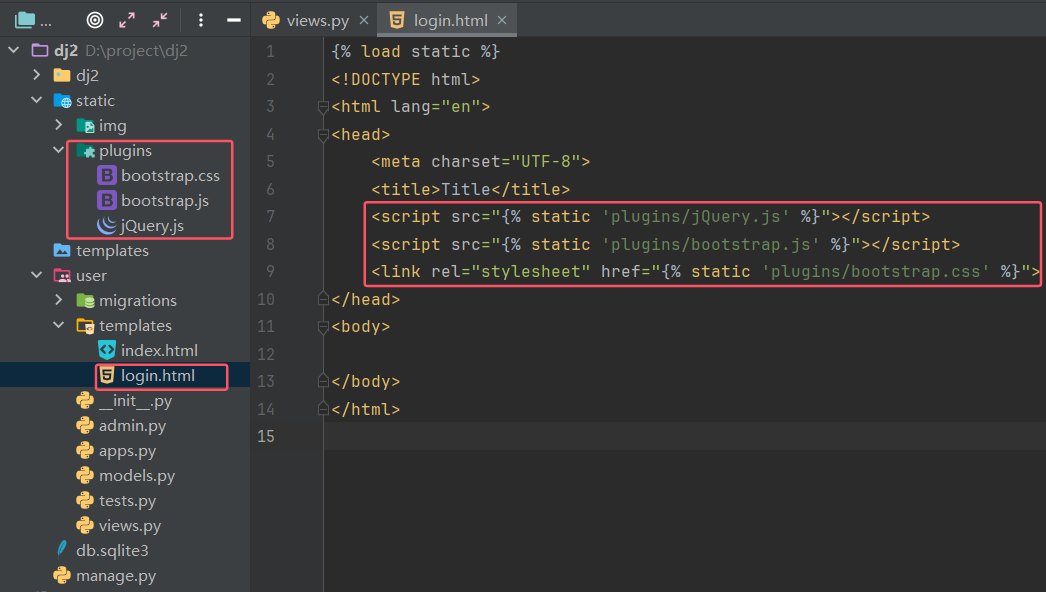1046x592 pixels.
Task: Select the bootstrap.css file icon
Action: point(107,176)
